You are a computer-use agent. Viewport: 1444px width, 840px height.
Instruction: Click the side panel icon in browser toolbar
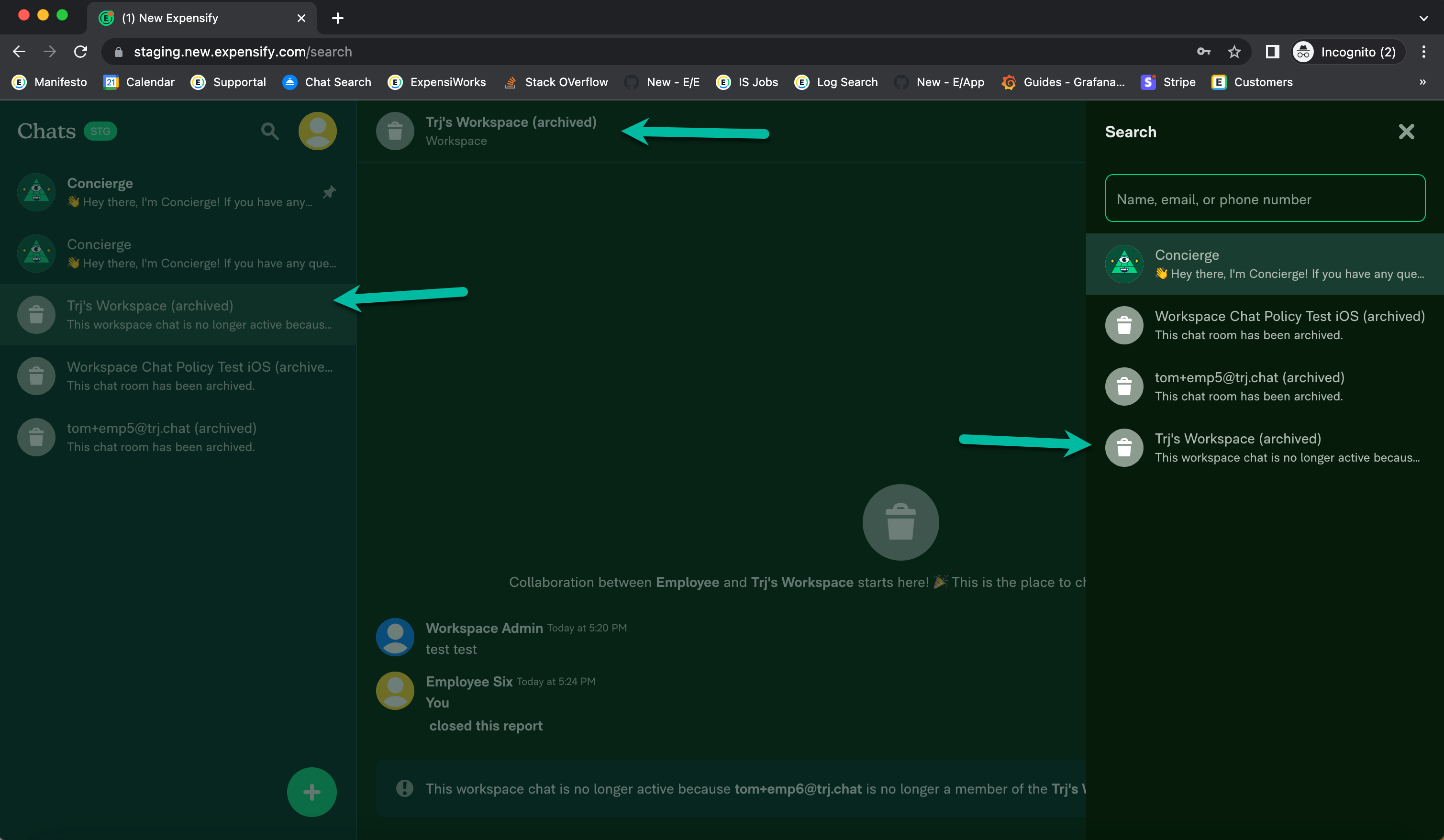[1272, 52]
